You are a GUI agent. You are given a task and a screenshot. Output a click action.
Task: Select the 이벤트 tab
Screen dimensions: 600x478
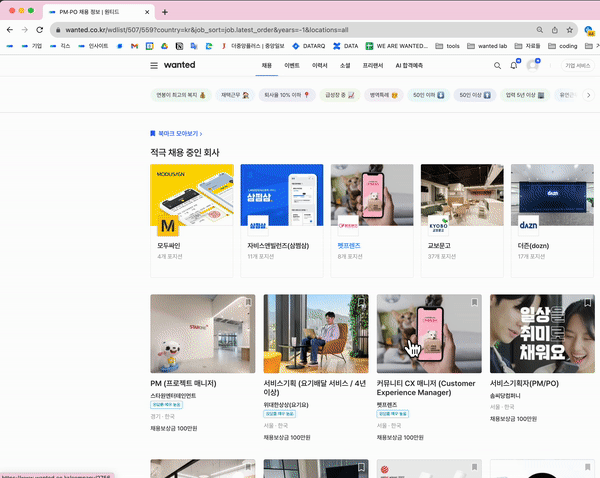pos(292,66)
